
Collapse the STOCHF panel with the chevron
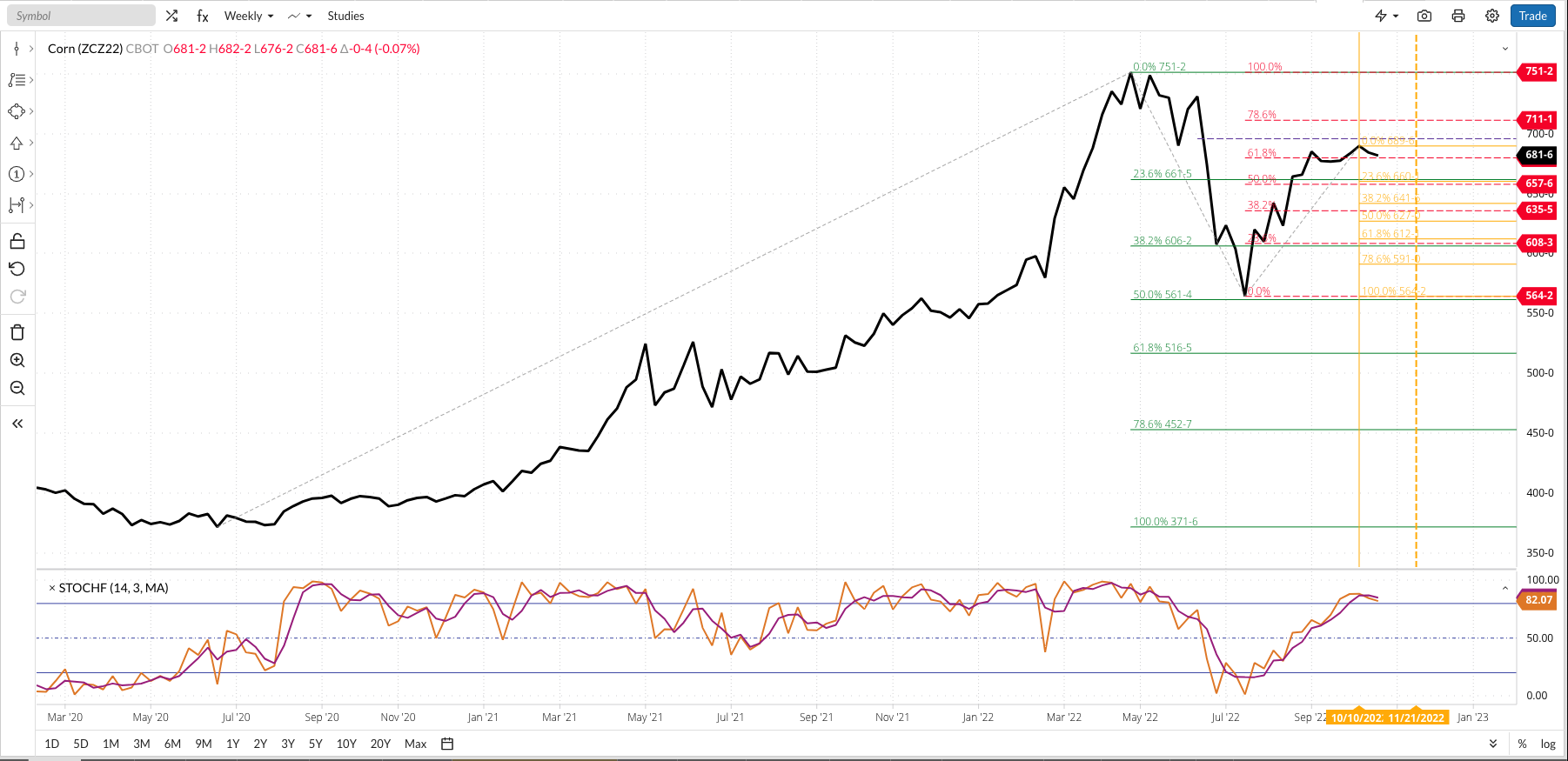click(x=1505, y=589)
